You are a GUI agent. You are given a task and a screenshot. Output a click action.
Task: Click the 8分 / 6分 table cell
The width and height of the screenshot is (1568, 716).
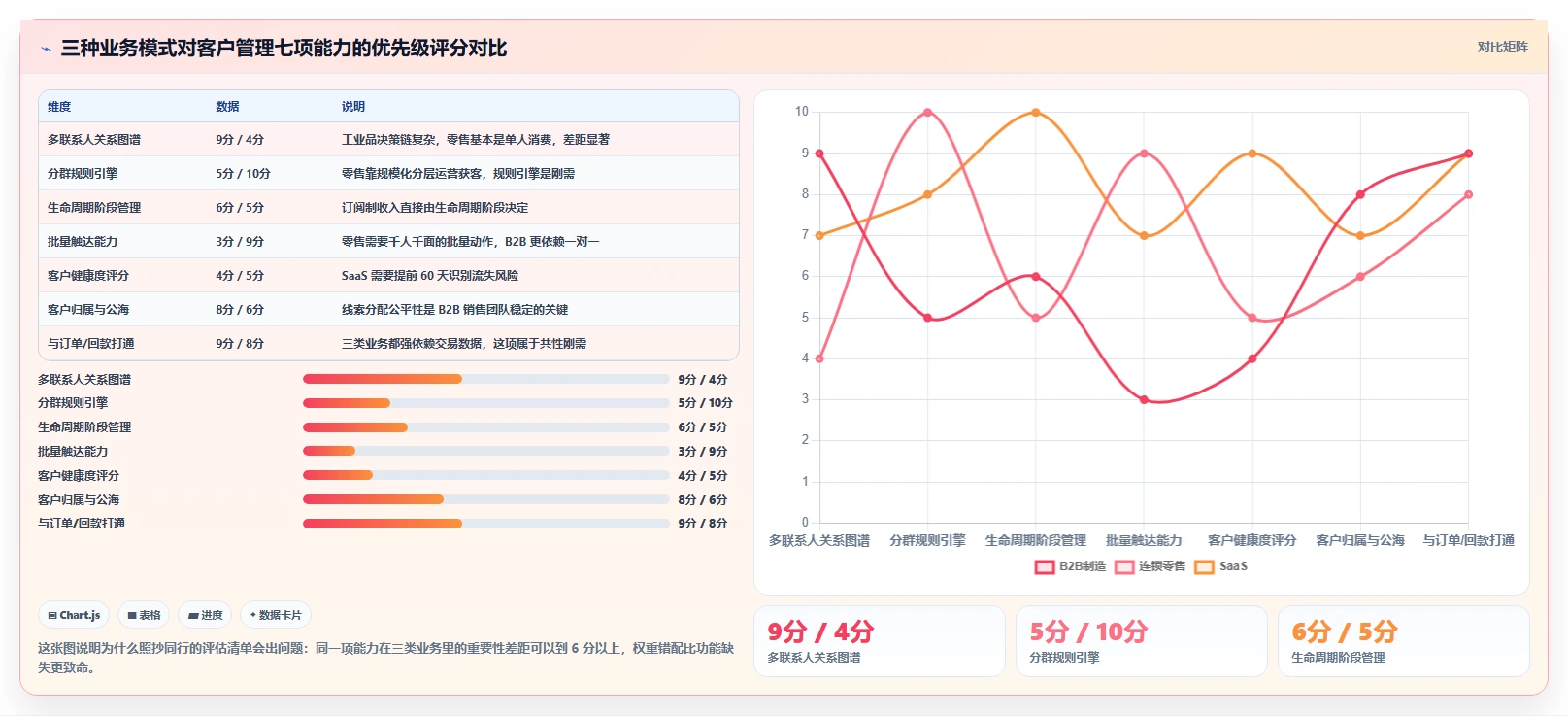[240, 310]
